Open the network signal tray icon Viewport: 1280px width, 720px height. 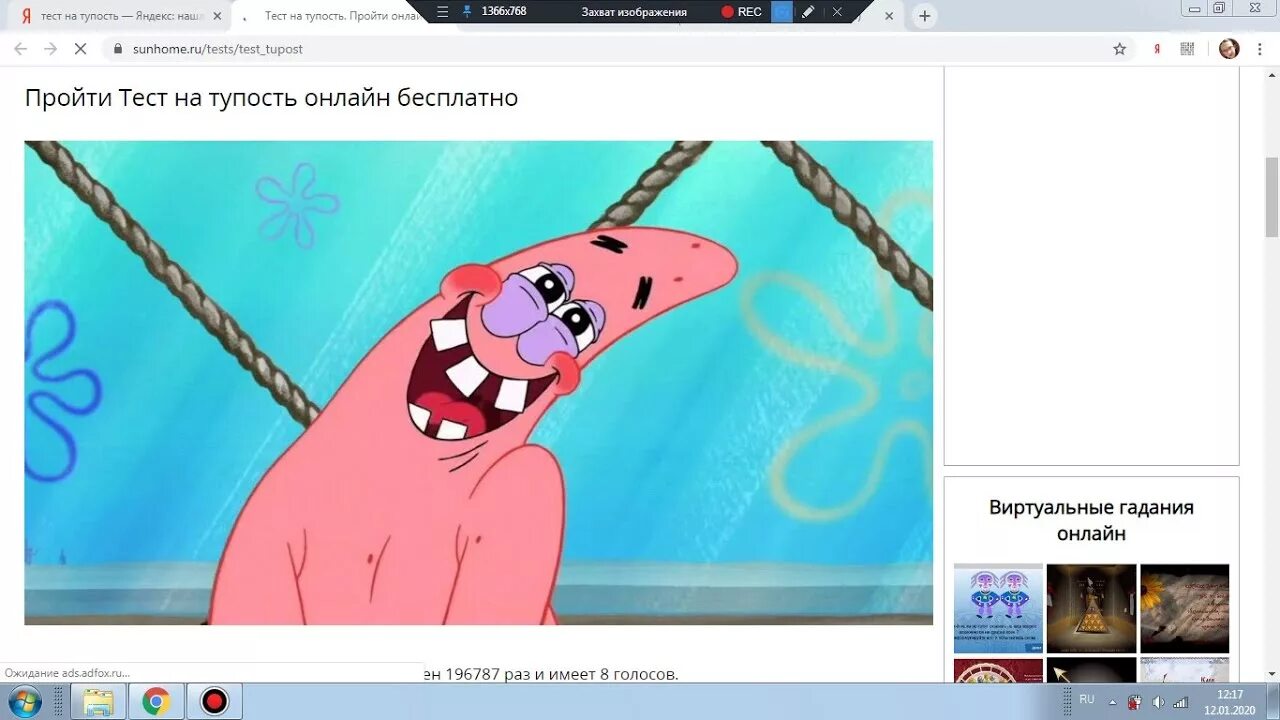pyautogui.click(x=1180, y=702)
